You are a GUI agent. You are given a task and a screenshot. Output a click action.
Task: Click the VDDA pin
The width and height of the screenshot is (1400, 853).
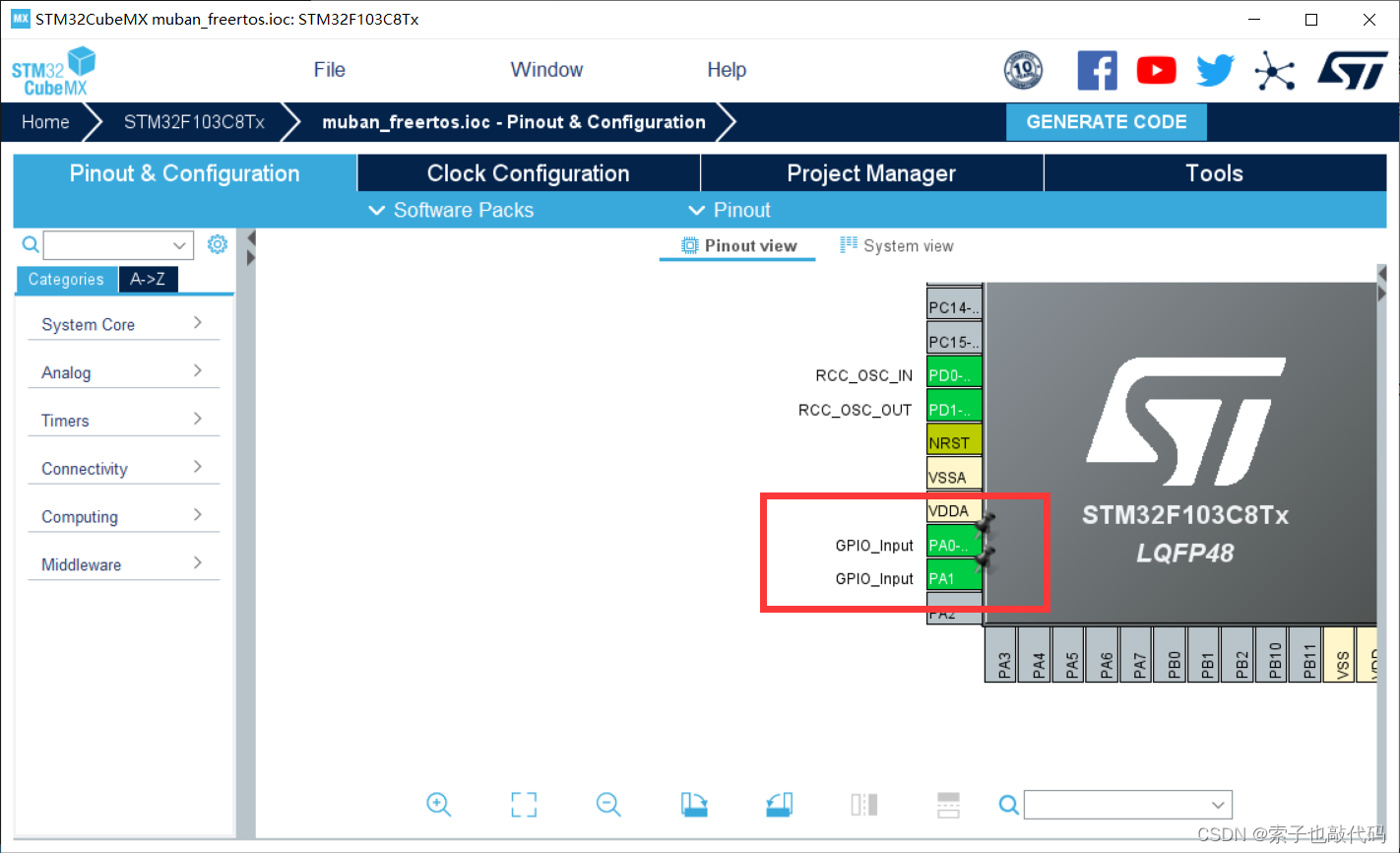954,510
